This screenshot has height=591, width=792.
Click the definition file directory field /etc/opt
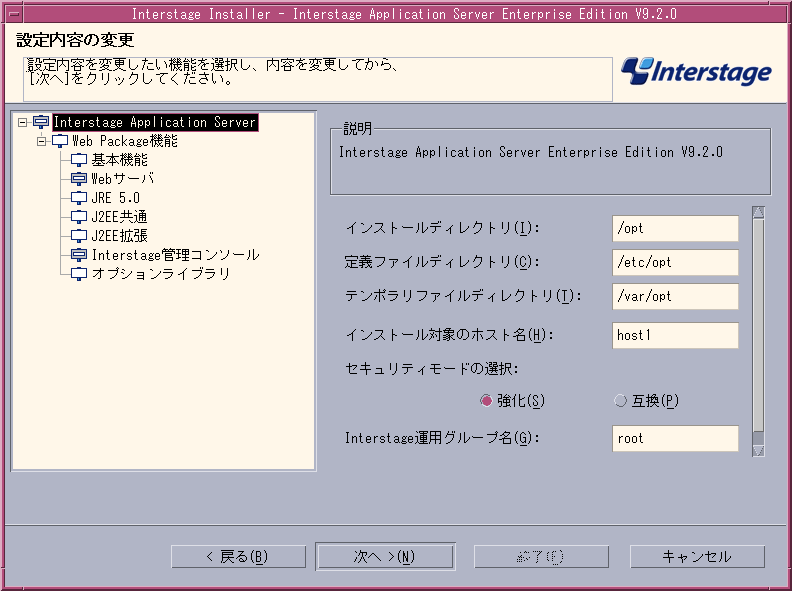675,262
